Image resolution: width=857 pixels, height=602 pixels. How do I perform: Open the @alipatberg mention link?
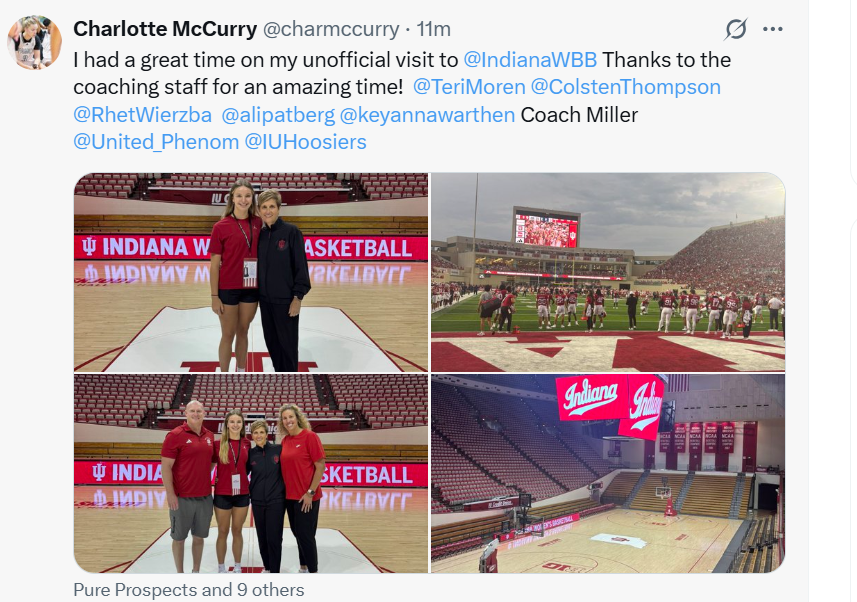(278, 115)
